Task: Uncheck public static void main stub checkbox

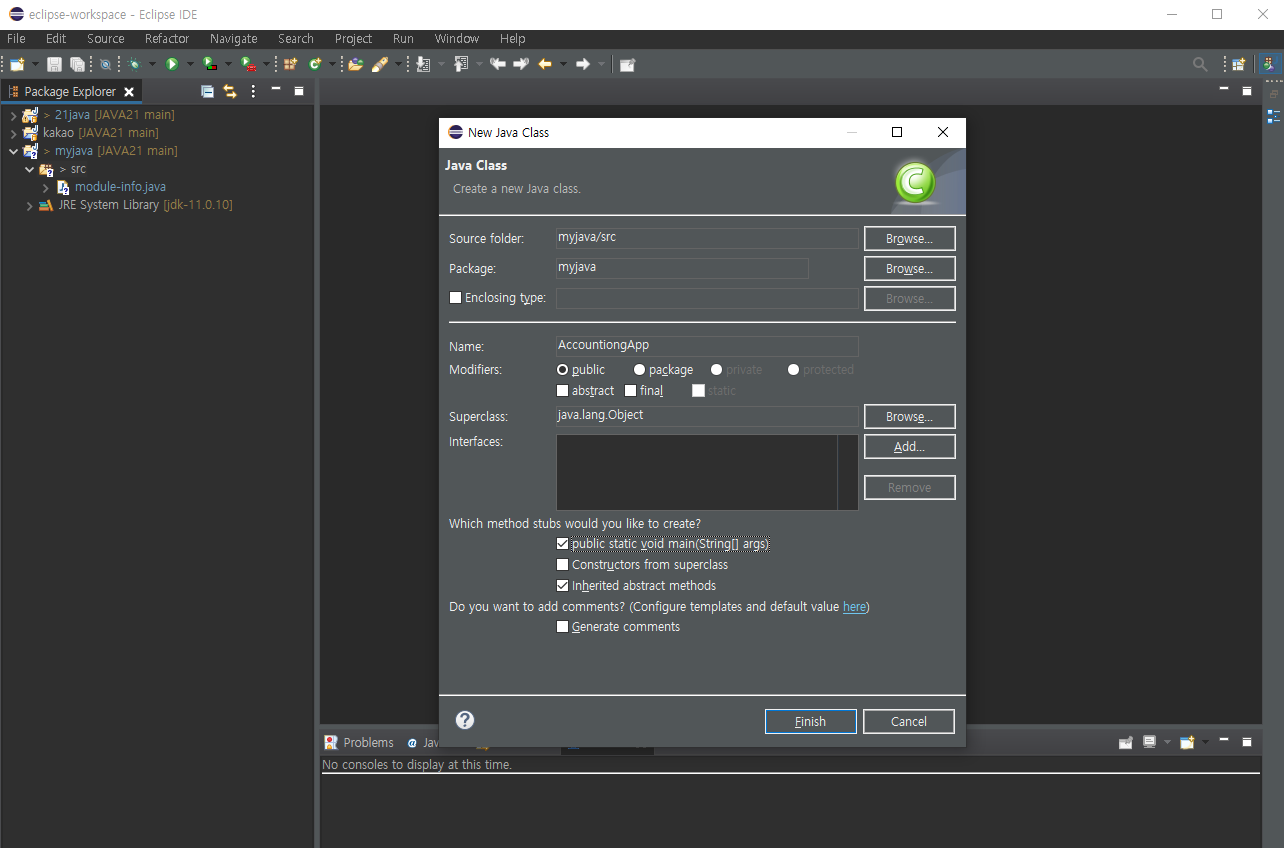Action: point(563,544)
